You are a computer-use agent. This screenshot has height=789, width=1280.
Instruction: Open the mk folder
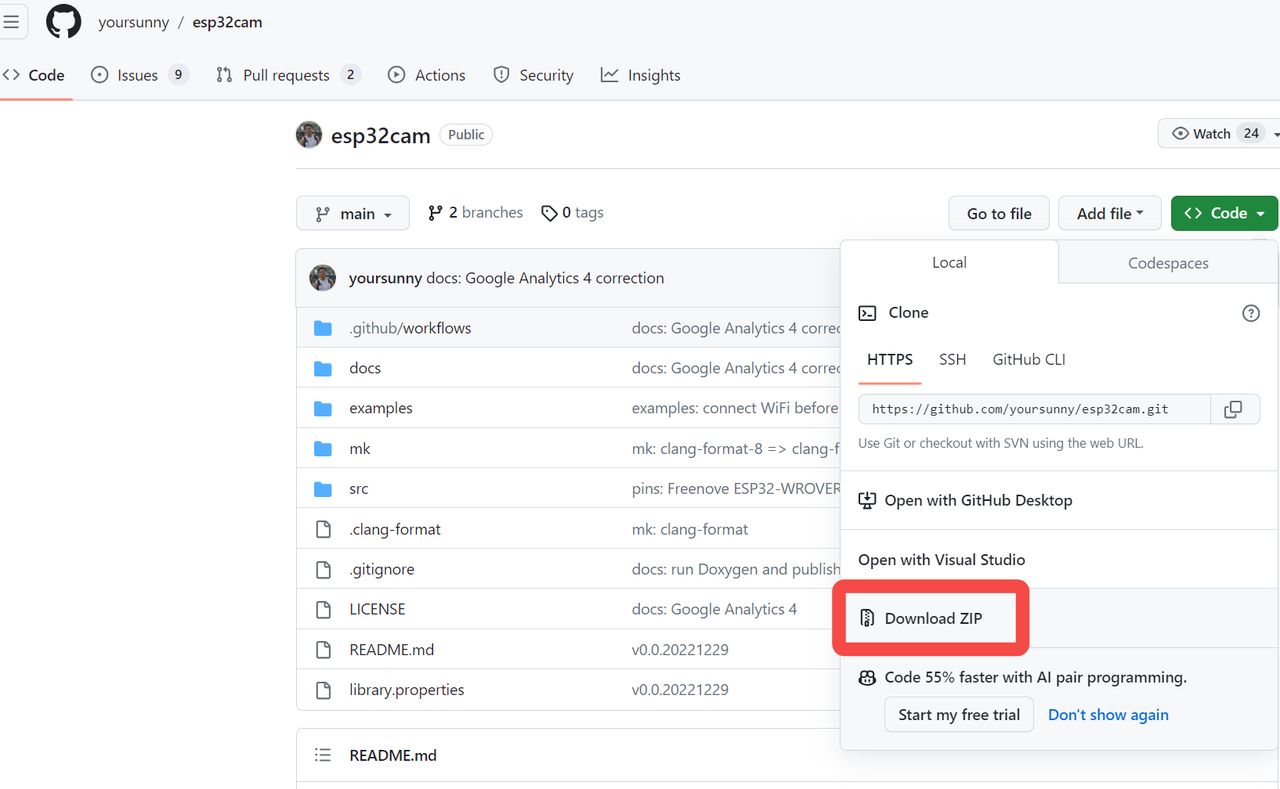tap(360, 449)
